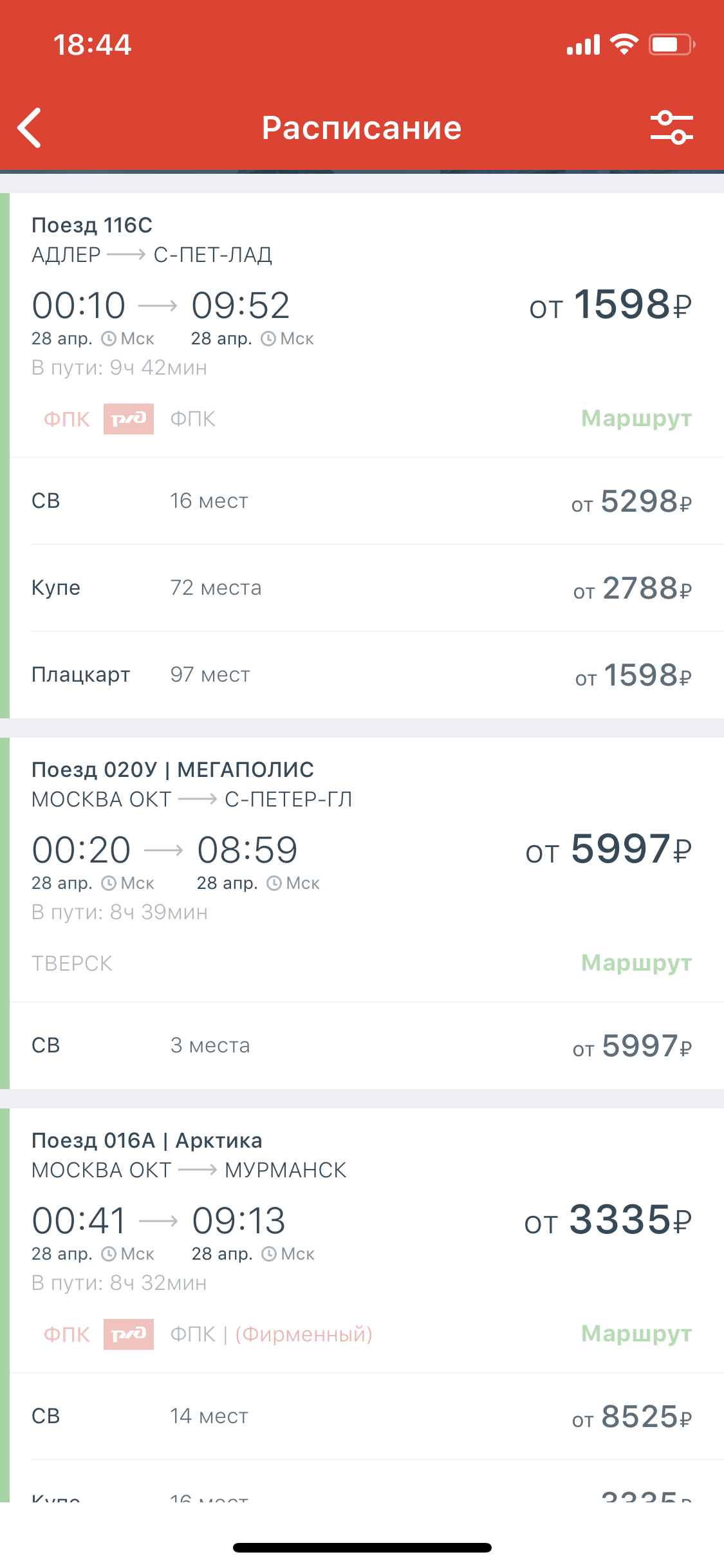Open Маршрут link for train 016А Арктика
Image resolution: width=724 pixels, height=1568 pixels.
636,1334
